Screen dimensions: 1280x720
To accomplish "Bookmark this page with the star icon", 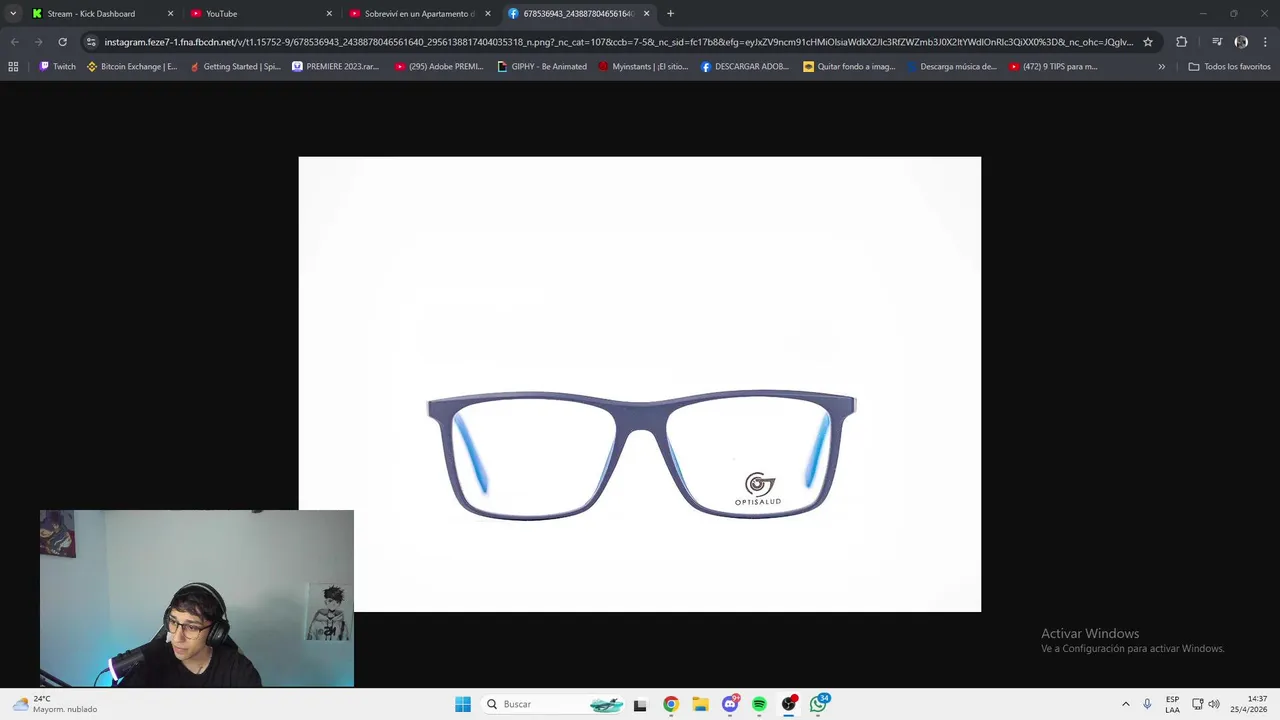I will coord(1148,42).
